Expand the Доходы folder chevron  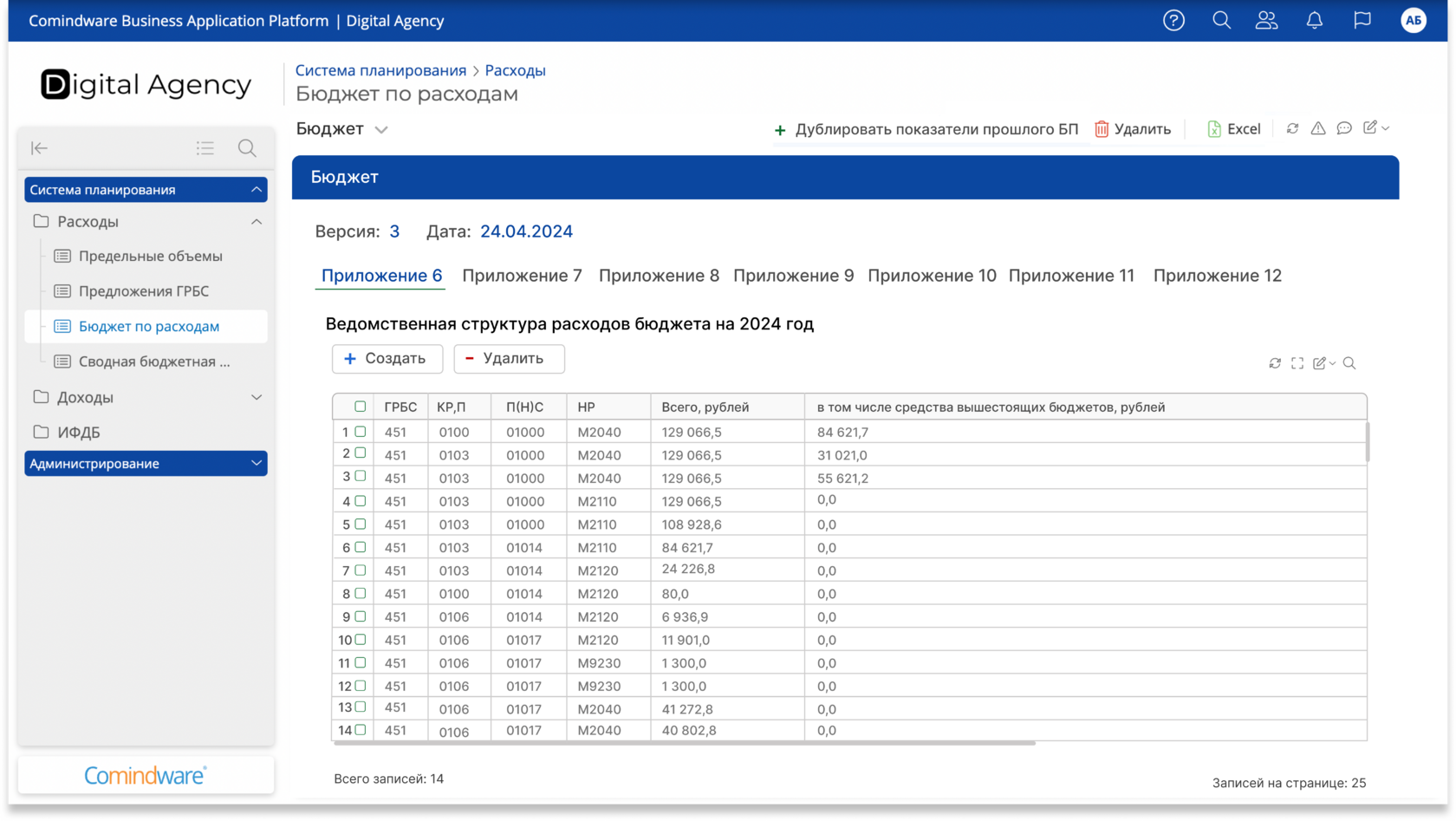click(257, 397)
